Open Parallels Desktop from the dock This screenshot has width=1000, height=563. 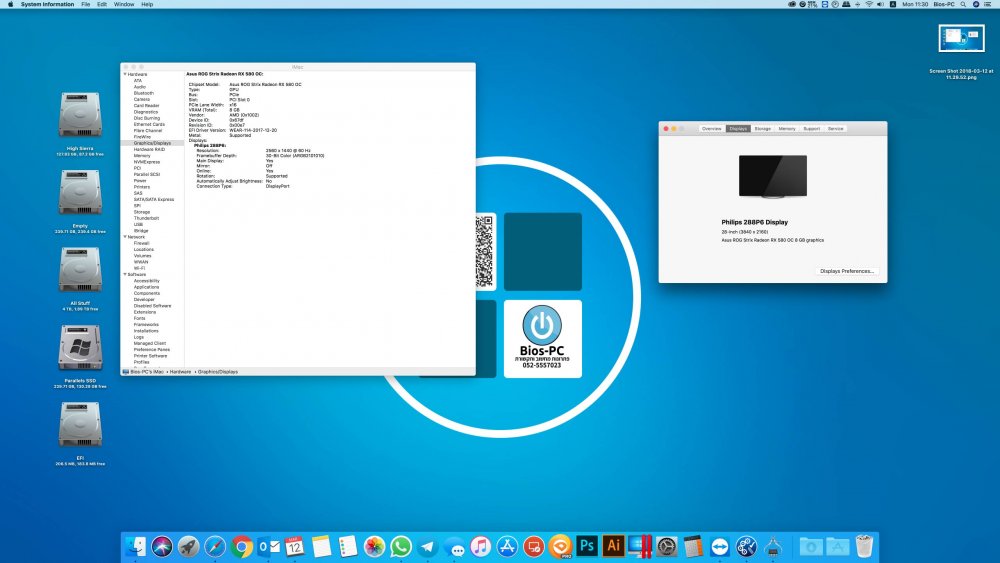[640, 546]
